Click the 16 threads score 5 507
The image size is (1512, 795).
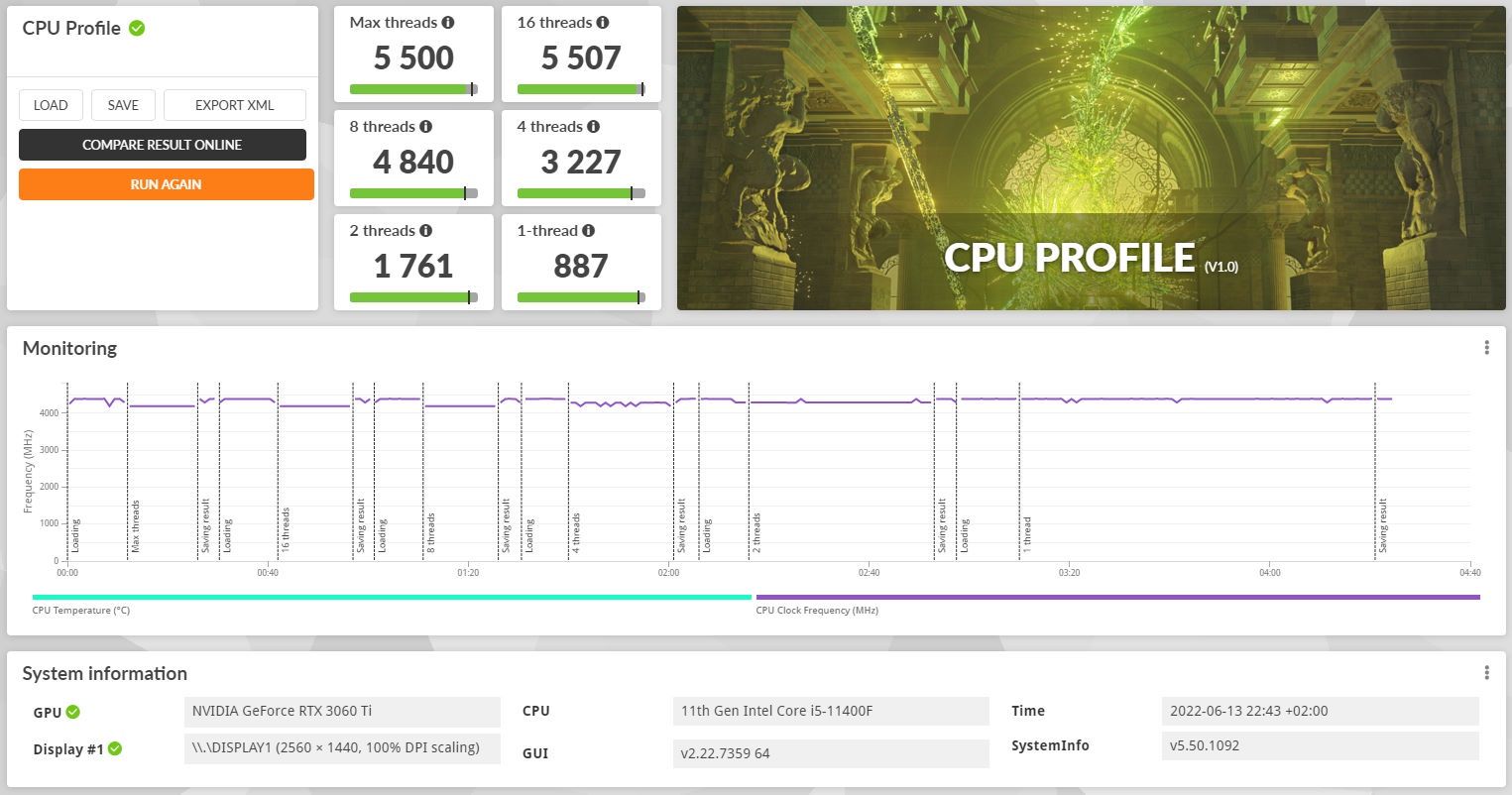(x=581, y=57)
